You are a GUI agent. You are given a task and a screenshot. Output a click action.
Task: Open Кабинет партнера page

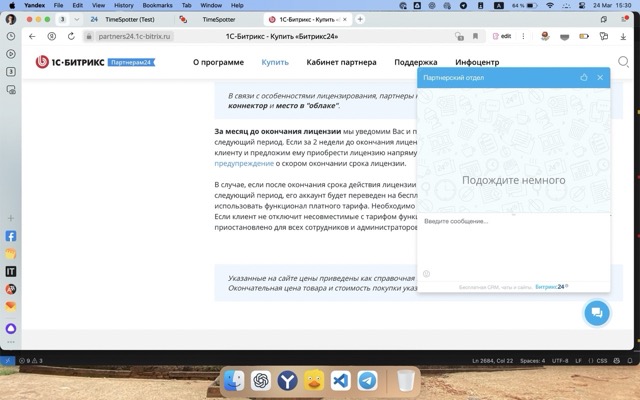(341, 62)
